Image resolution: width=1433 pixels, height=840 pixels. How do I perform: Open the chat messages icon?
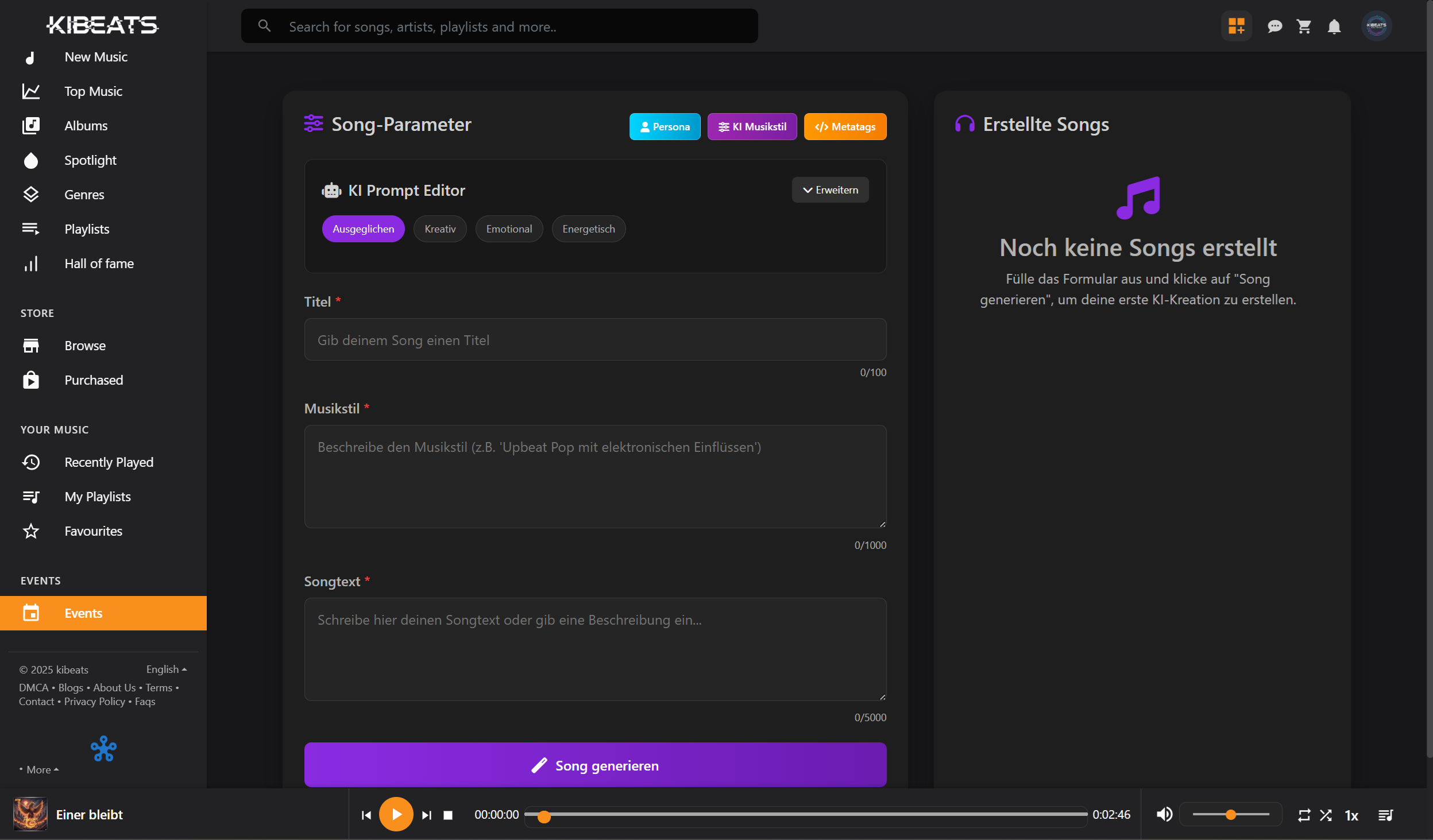[1274, 26]
